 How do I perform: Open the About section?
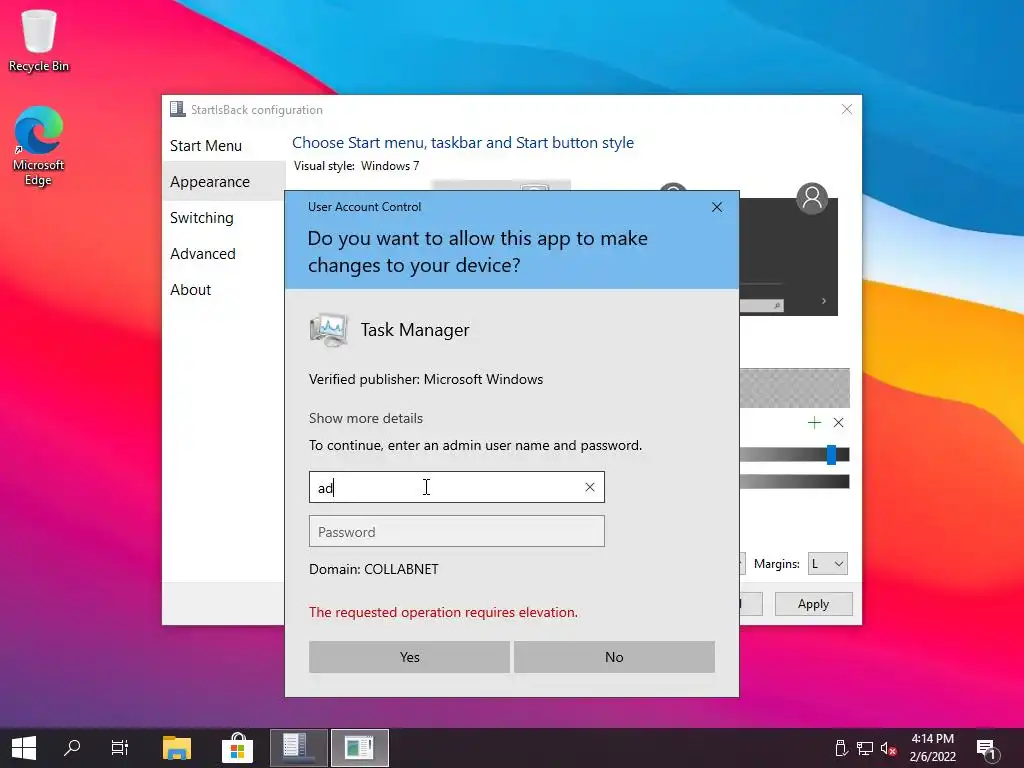(191, 289)
